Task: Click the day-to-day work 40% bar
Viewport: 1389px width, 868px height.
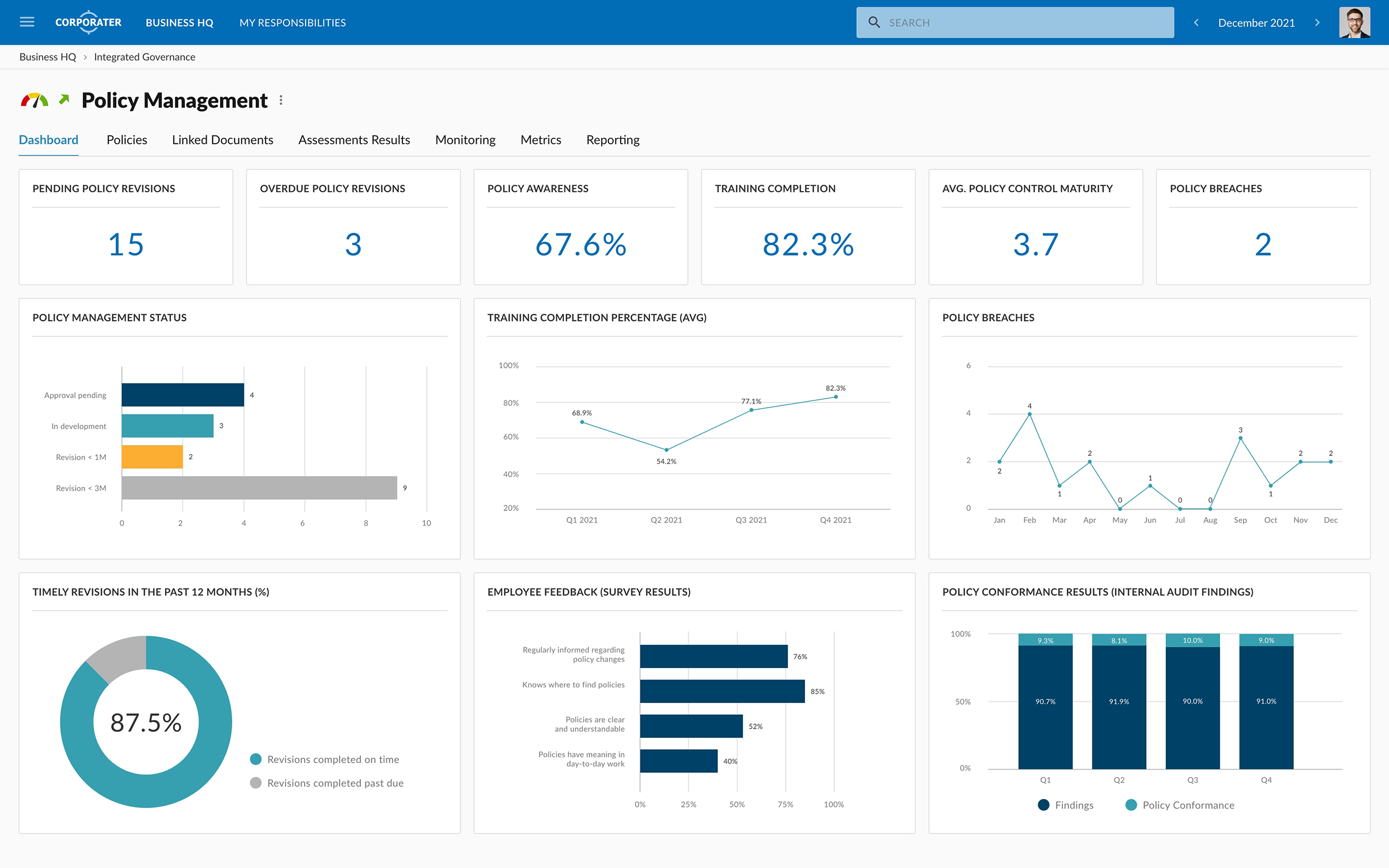Action: (679, 761)
